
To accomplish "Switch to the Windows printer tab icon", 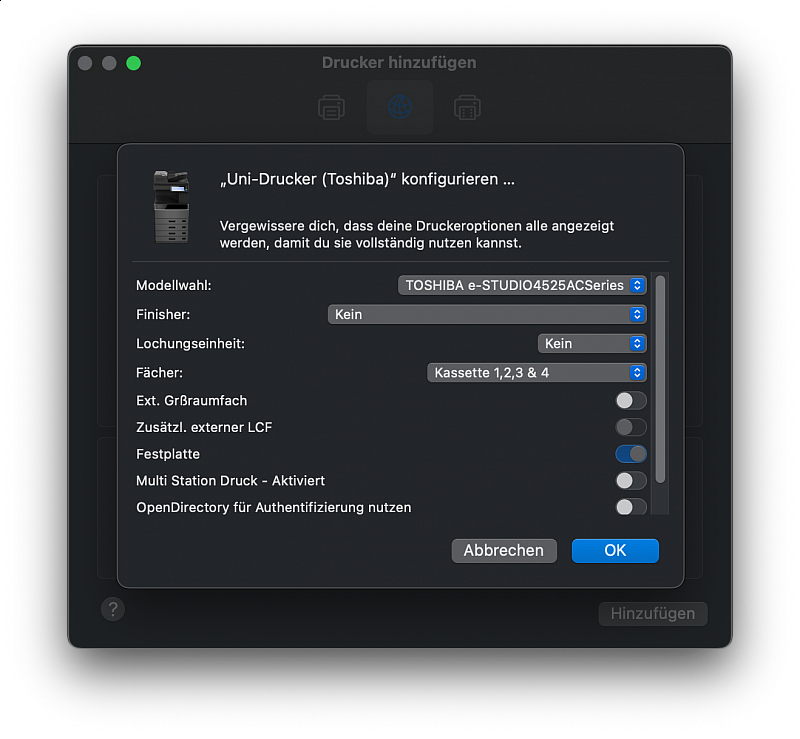I will [467, 107].
